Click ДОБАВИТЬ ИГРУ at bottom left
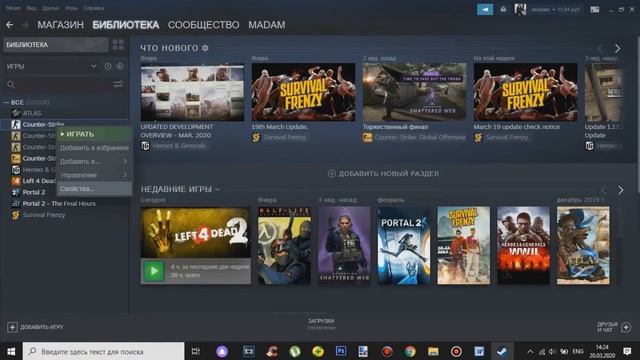640x360 pixels. [x=36, y=327]
